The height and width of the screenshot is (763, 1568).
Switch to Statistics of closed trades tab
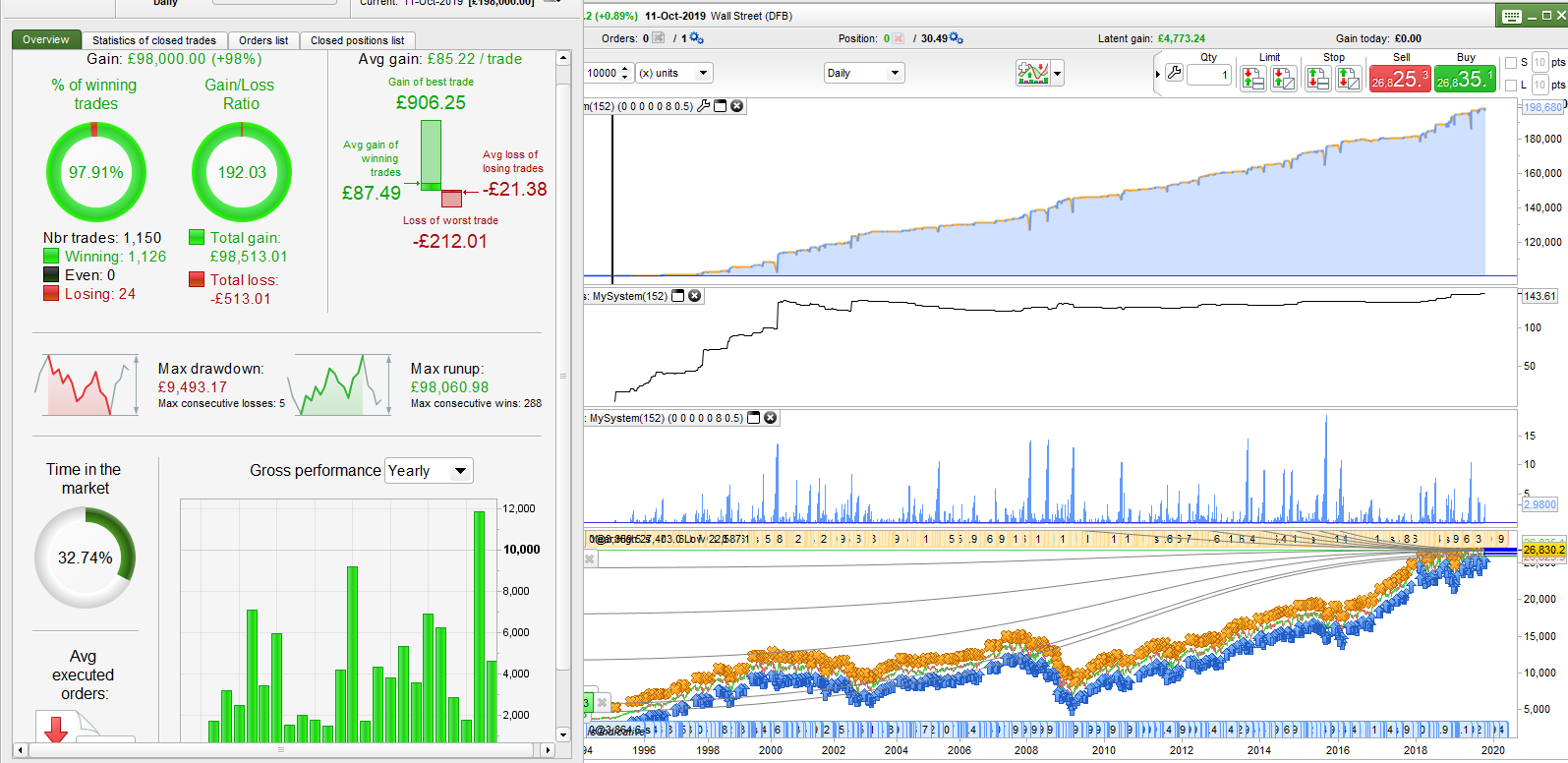point(154,40)
